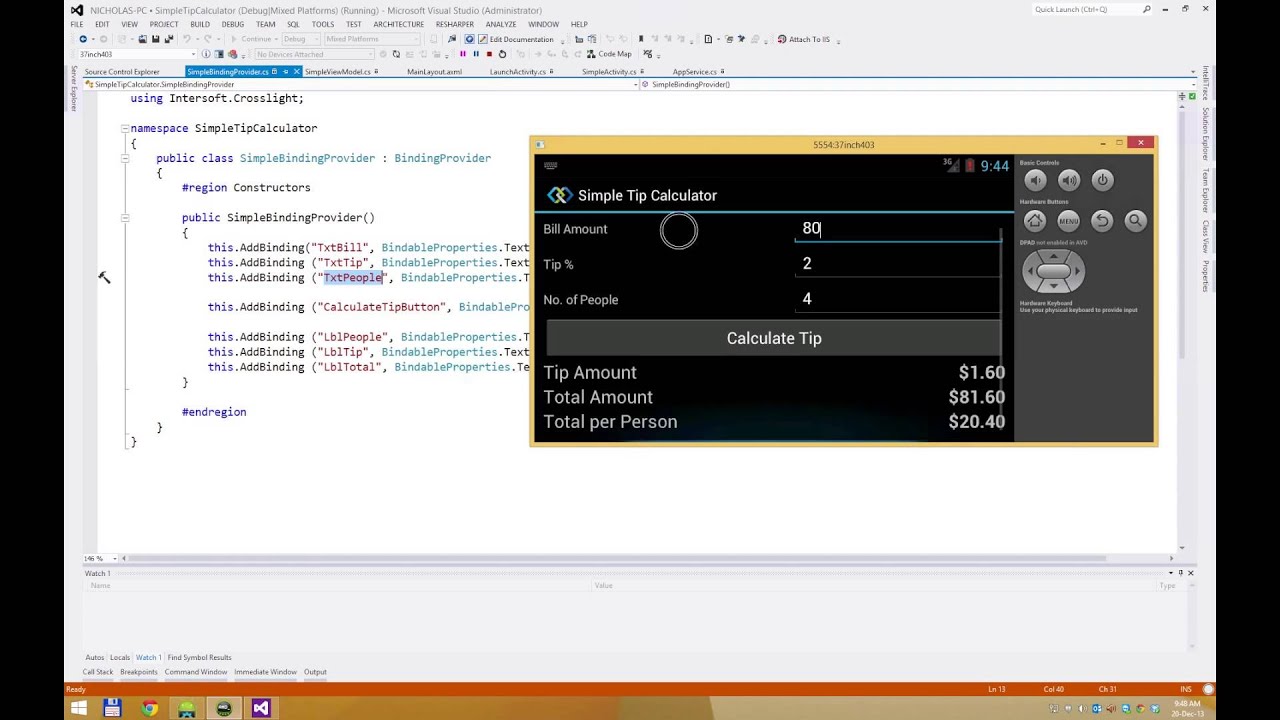Image resolution: width=1280 pixels, height=720 pixels.
Task: Open the ARCHITECTURE menu
Action: click(x=398, y=24)
